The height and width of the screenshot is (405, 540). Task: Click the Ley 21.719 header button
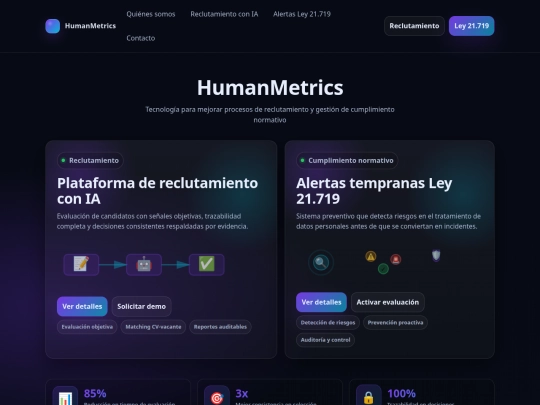click(x=471, y=26)
